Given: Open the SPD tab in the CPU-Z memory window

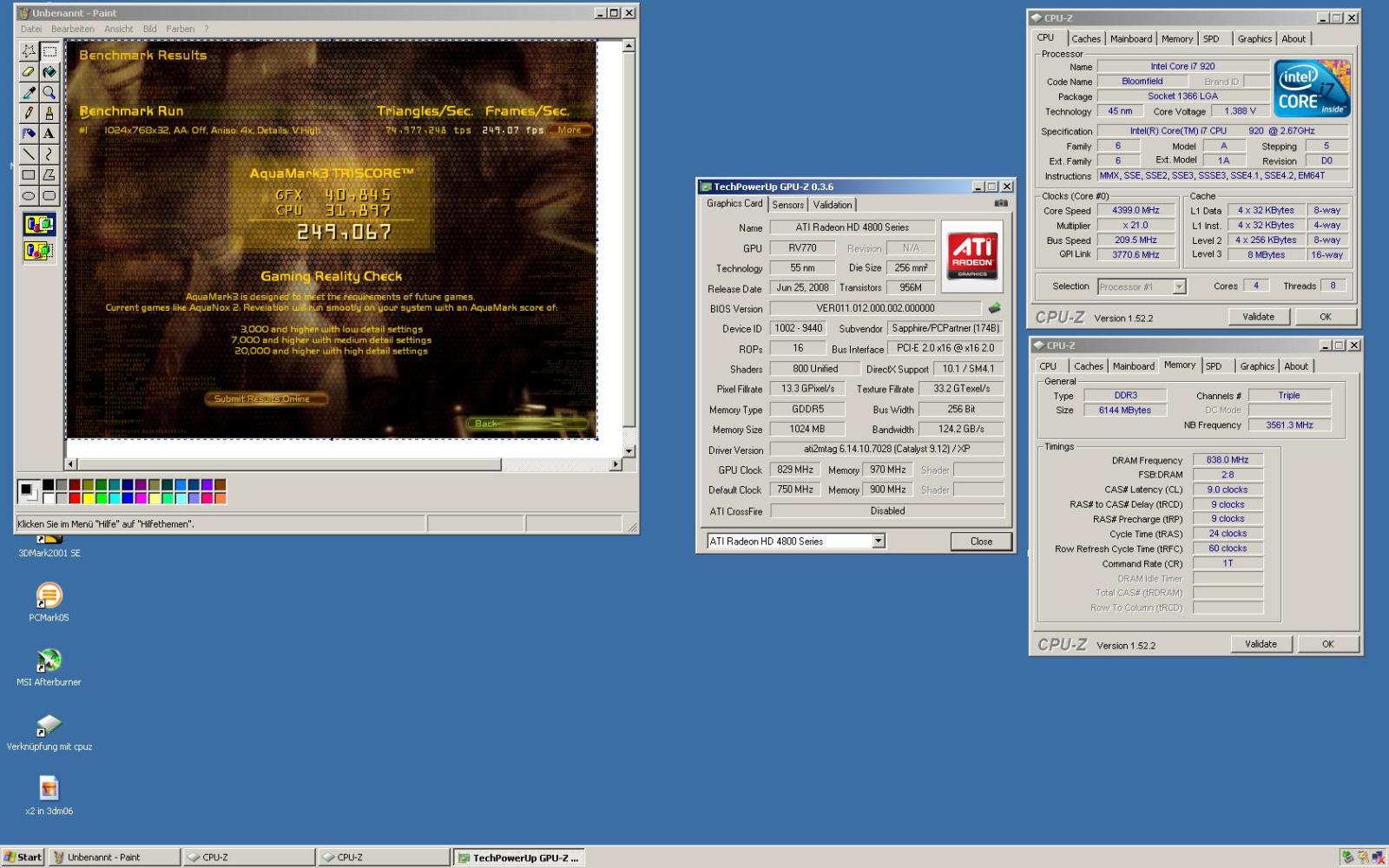Looking at the screenshot, I should pyautogui.click(x=1214, y=366).
